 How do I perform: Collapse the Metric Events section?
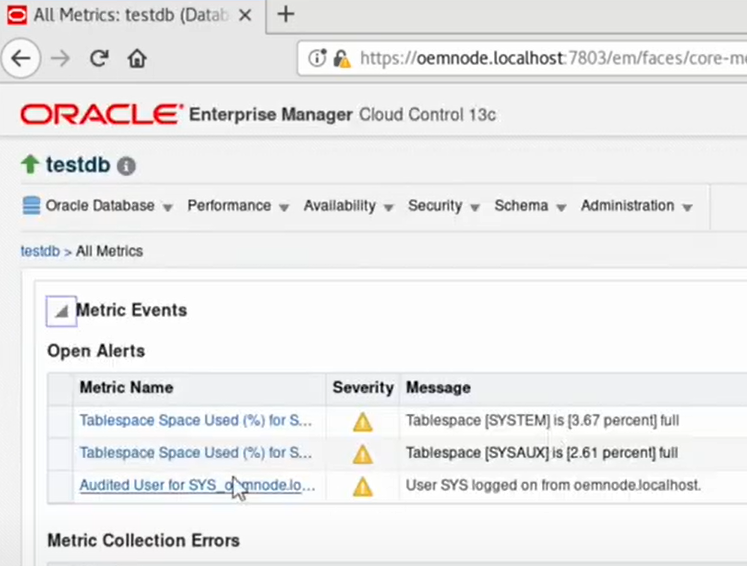(x=61, y=311)
